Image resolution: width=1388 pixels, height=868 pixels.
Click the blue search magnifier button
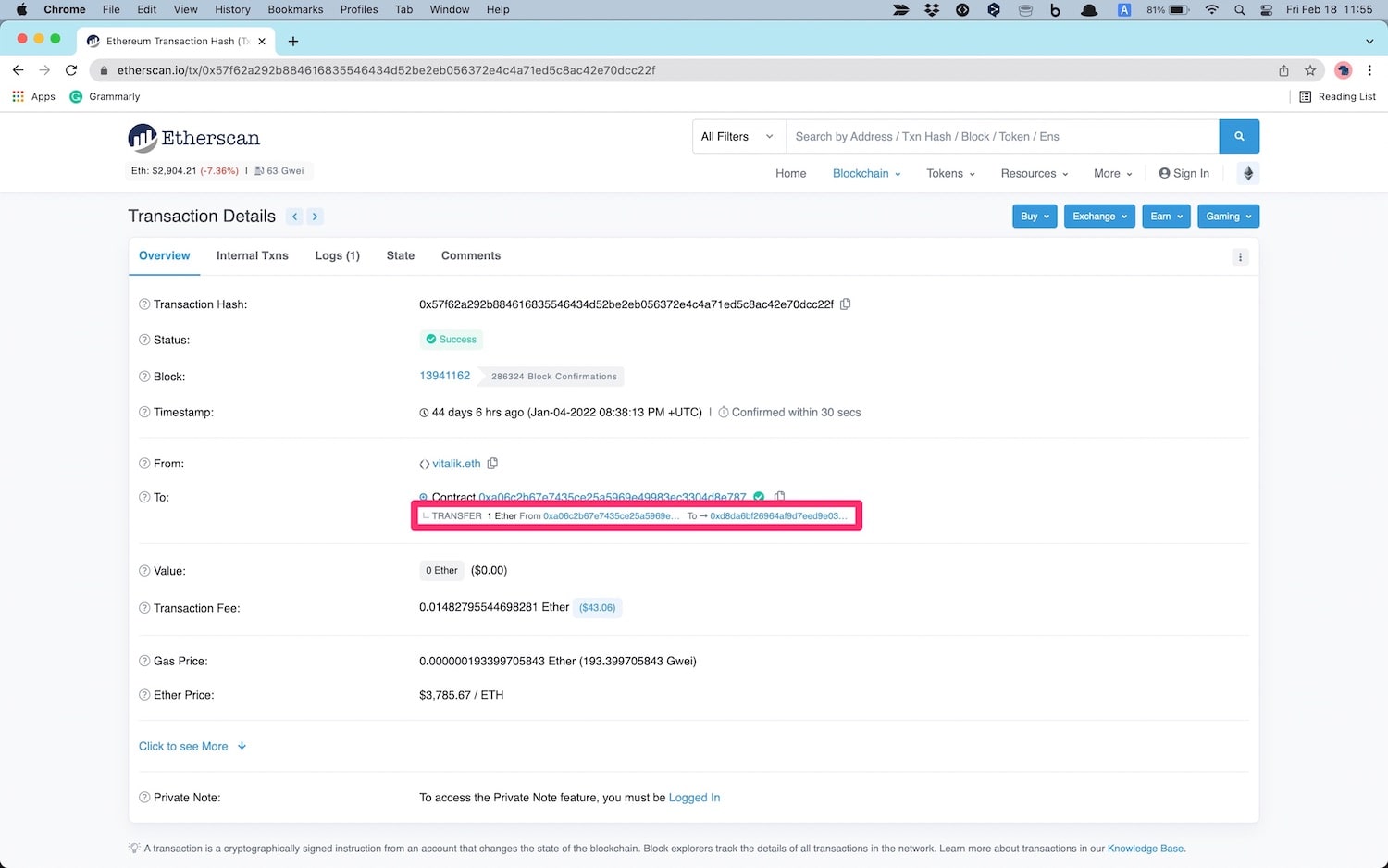click(1239, 136)
